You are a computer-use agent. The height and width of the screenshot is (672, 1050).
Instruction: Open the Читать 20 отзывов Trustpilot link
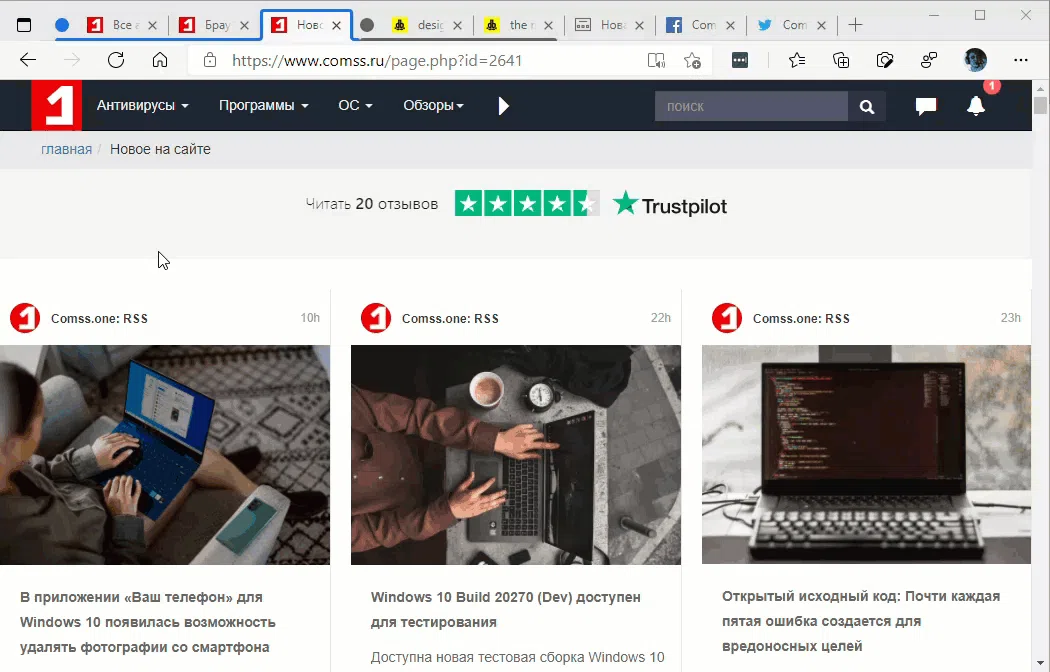click(371, 202)
